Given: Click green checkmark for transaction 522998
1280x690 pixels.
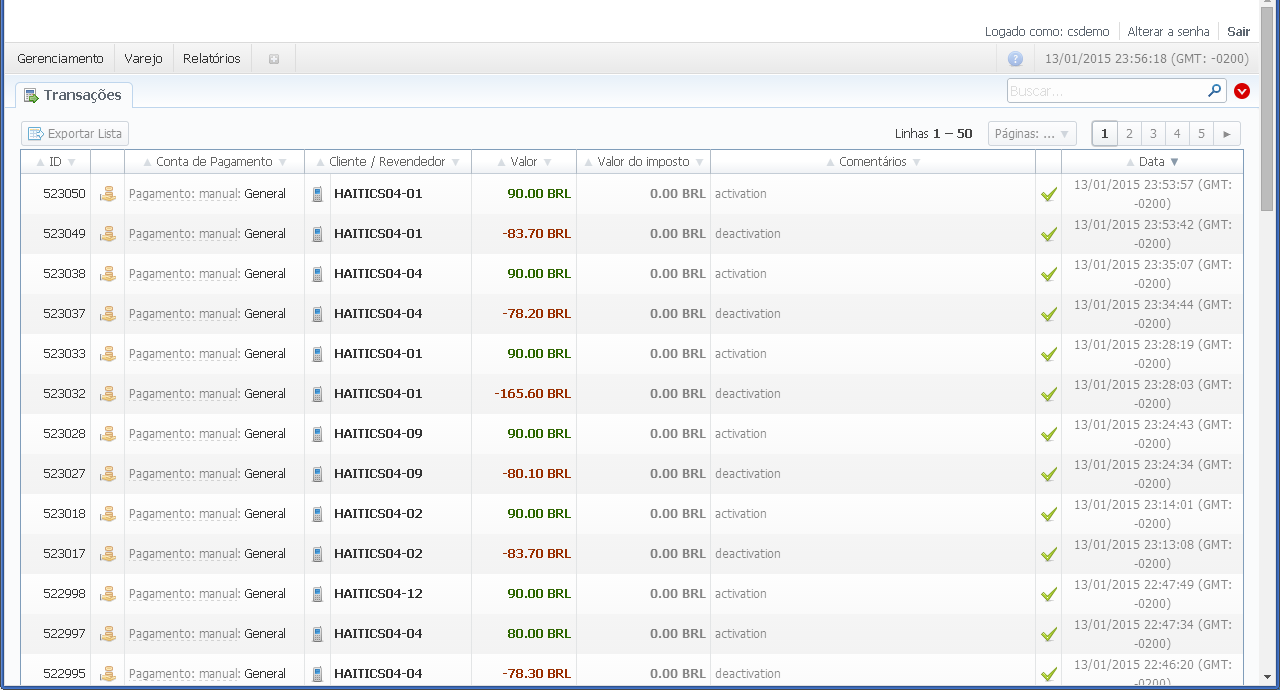Looking at the screenshot, I should point(1049,594).
